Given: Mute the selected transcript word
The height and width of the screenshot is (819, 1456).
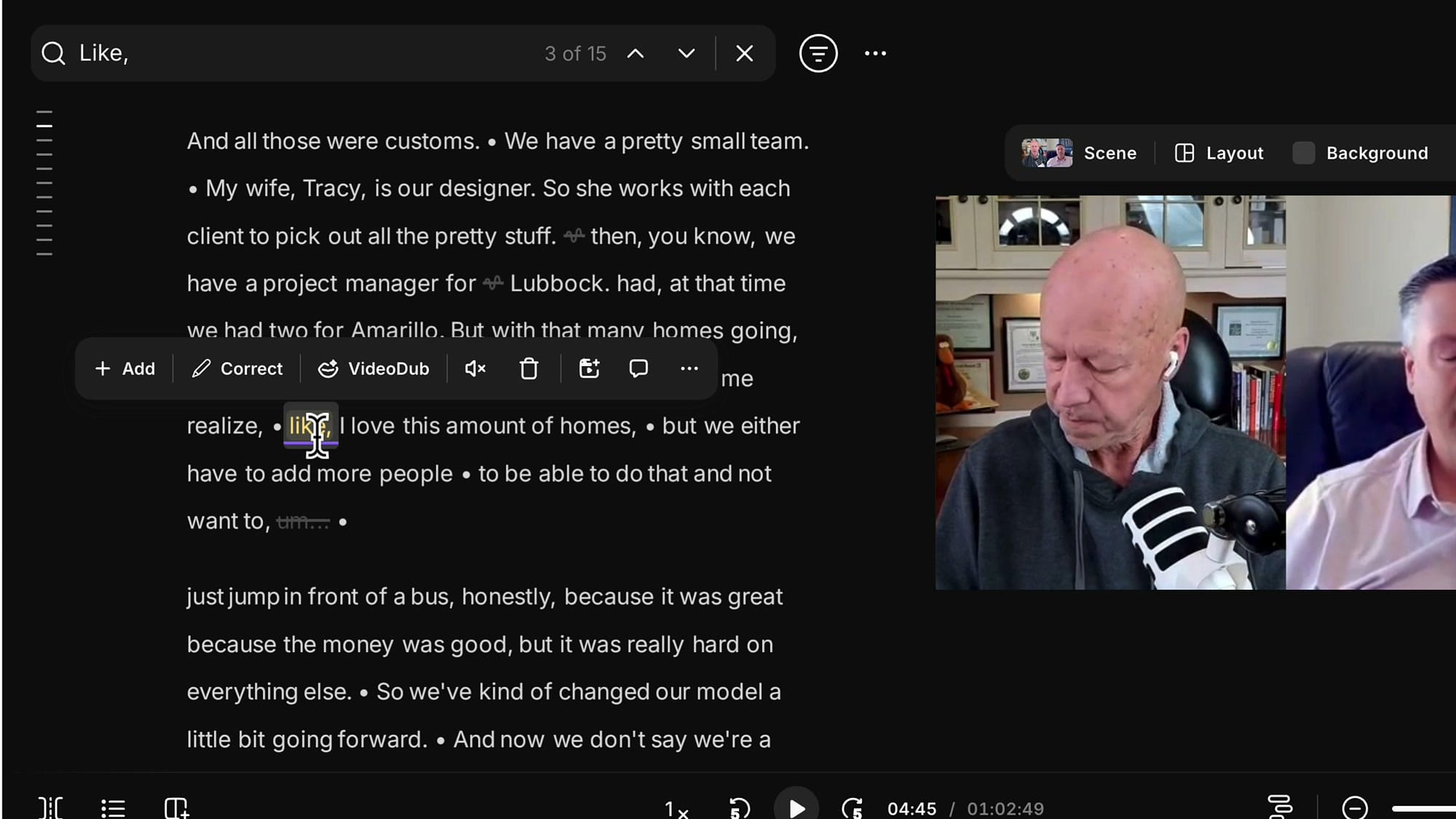Looking at the screenshot, I should click(475, 368).
